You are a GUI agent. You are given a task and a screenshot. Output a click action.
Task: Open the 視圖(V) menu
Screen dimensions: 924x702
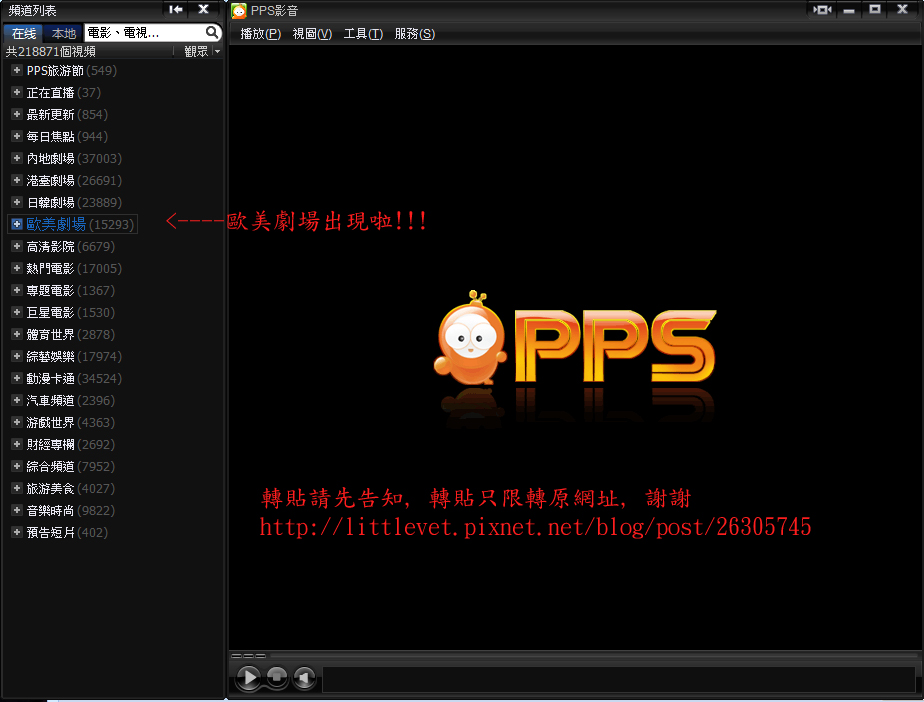pyautogui.click(x=312, y=34)
